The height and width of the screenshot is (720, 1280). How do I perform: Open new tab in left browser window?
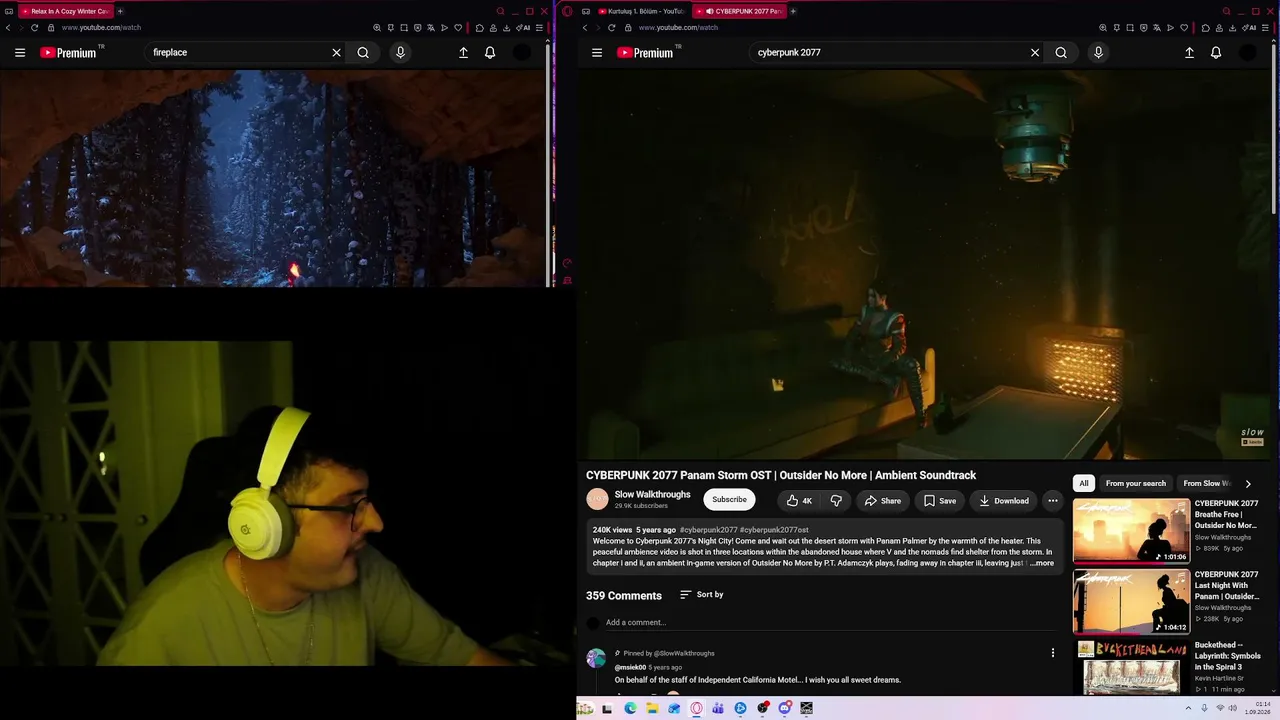(x=120, y=11)
